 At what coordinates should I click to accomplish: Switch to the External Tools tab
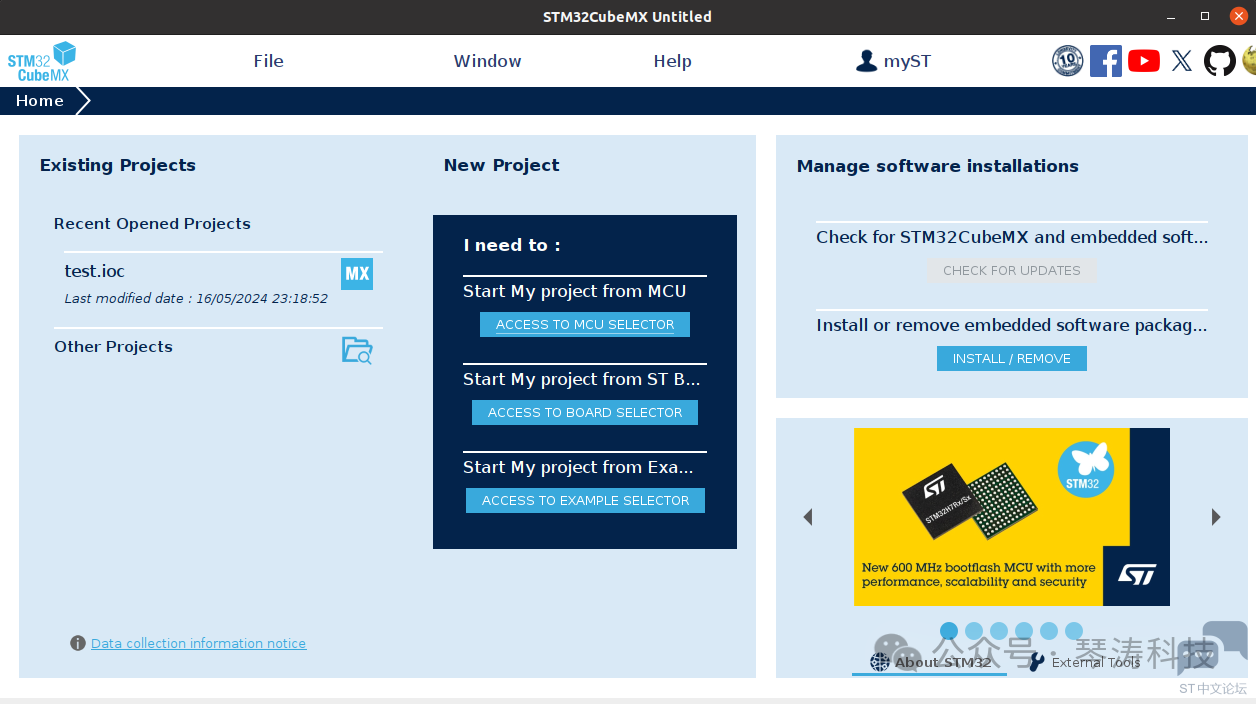point(1085,662)
